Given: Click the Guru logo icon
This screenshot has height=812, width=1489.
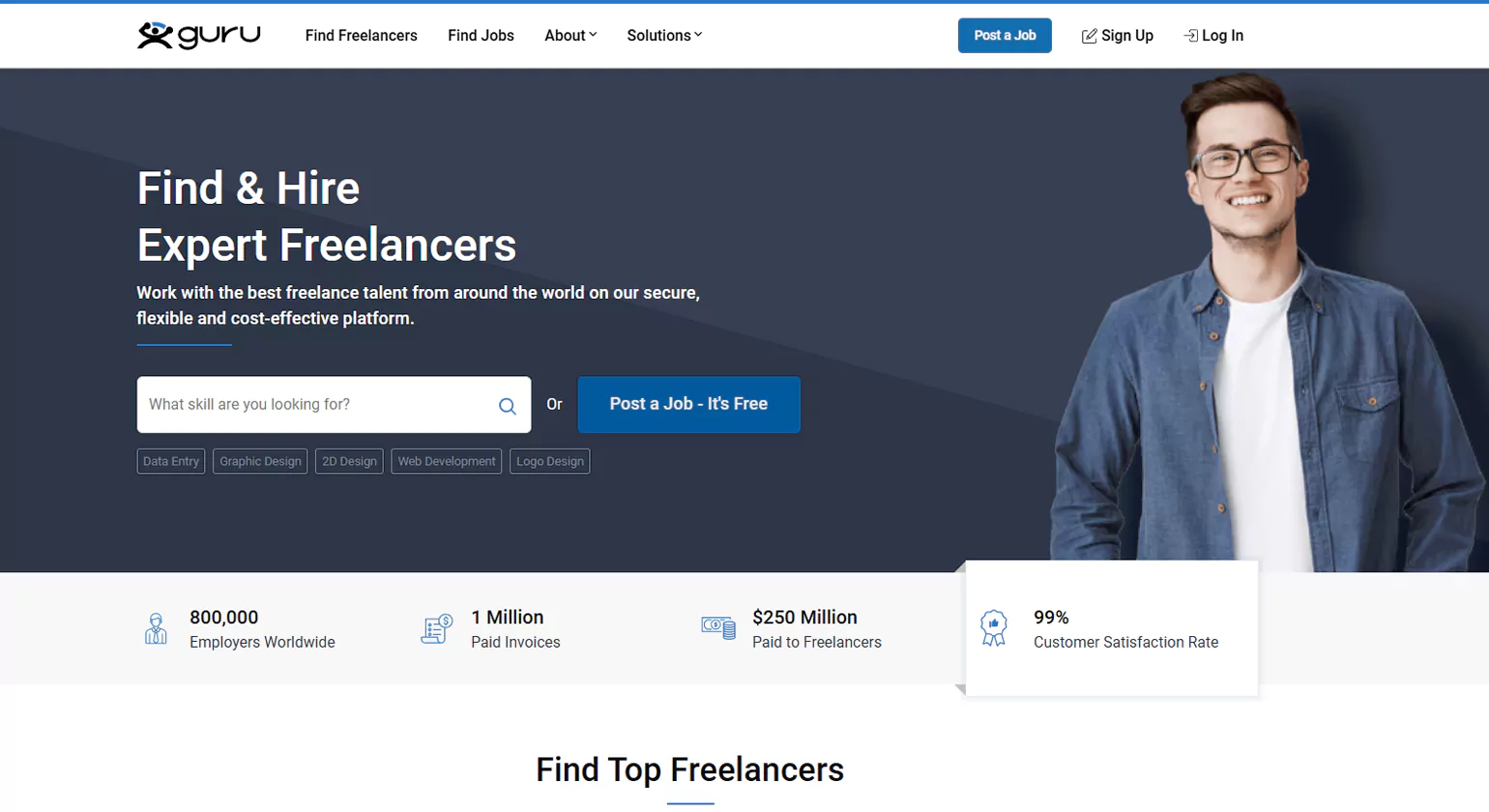Looking at the screenshot, I should pyautogui.click(x=156, y=36).
